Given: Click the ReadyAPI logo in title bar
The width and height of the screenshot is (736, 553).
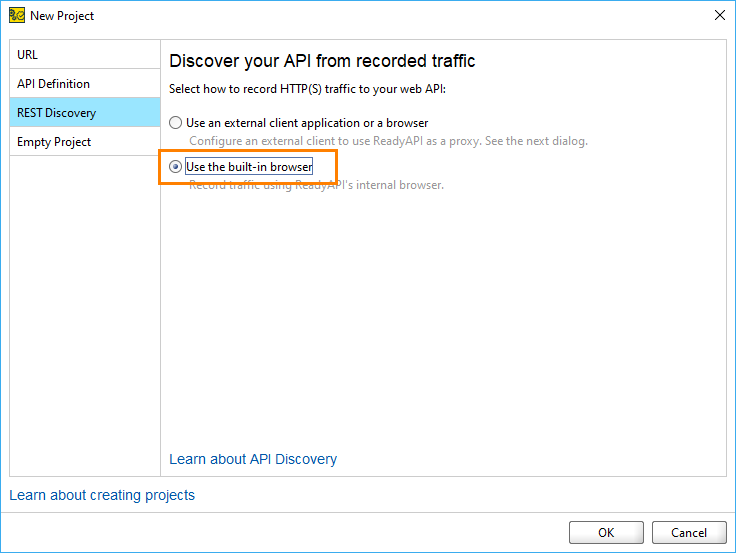Looking at the screenshot, I should (17, 15).
